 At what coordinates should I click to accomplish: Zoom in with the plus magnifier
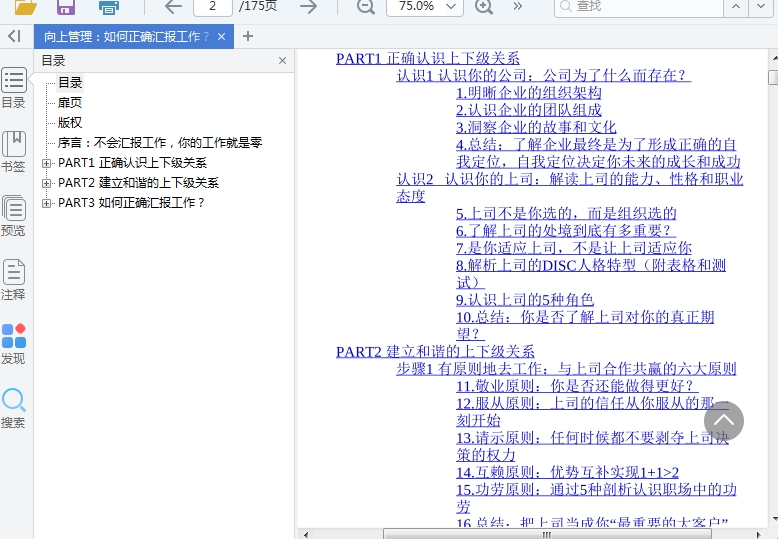(x=483, y=7)
